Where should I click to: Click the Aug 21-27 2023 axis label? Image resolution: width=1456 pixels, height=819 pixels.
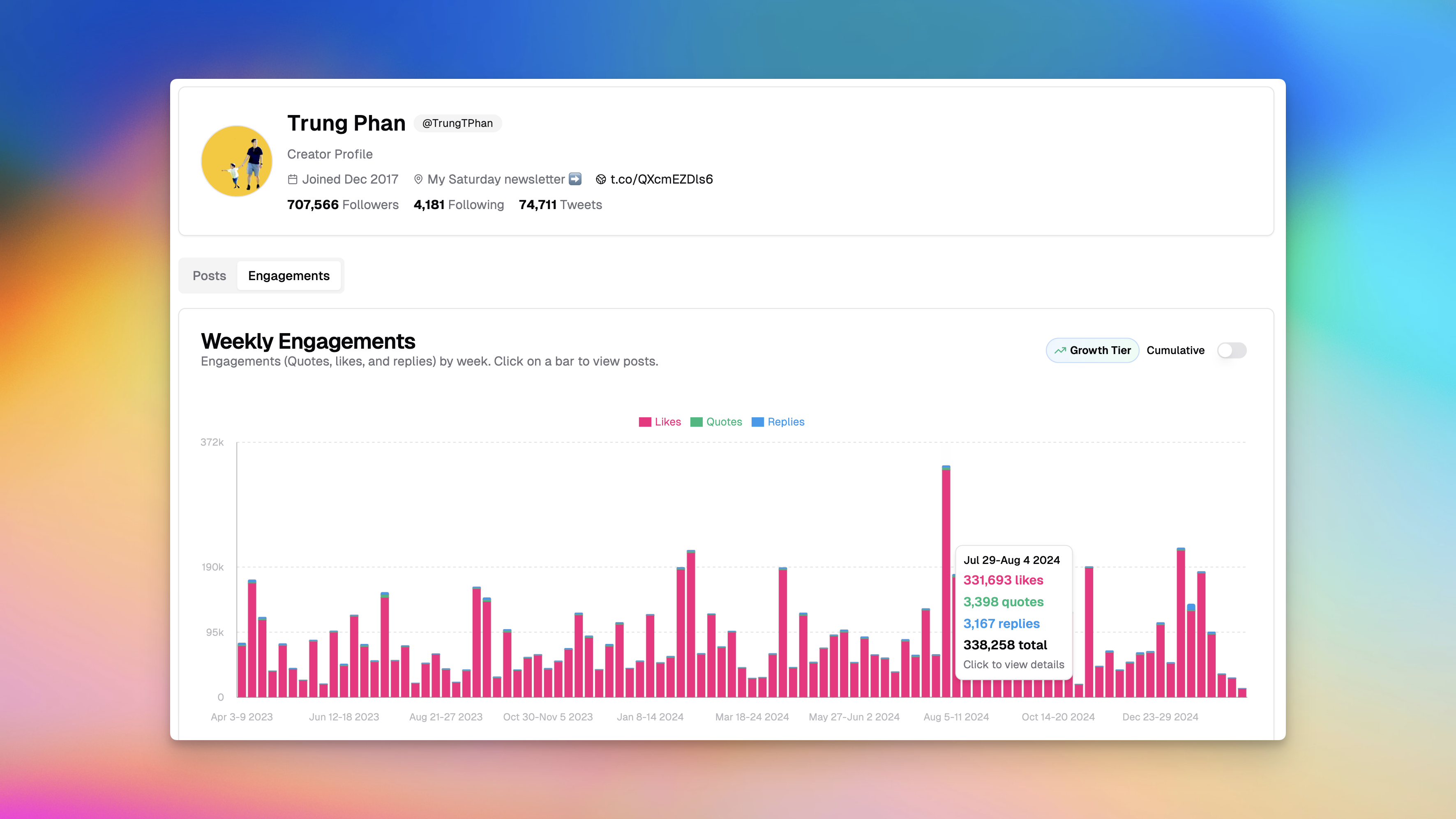tap(445, 717)
